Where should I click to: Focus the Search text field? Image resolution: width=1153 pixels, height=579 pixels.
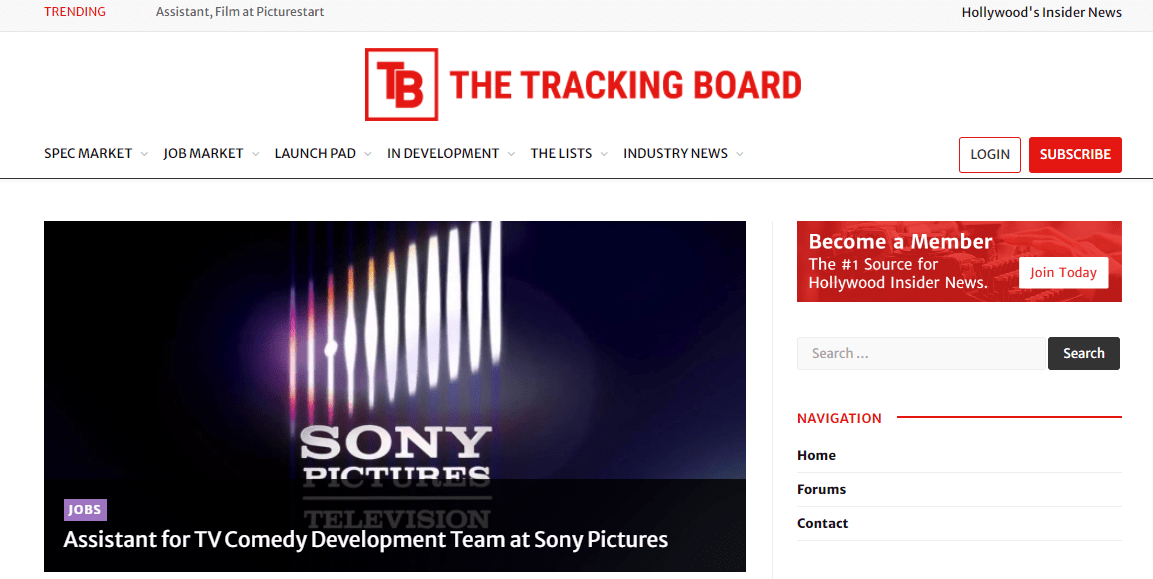pyautogui.click(x=920, y=353)
